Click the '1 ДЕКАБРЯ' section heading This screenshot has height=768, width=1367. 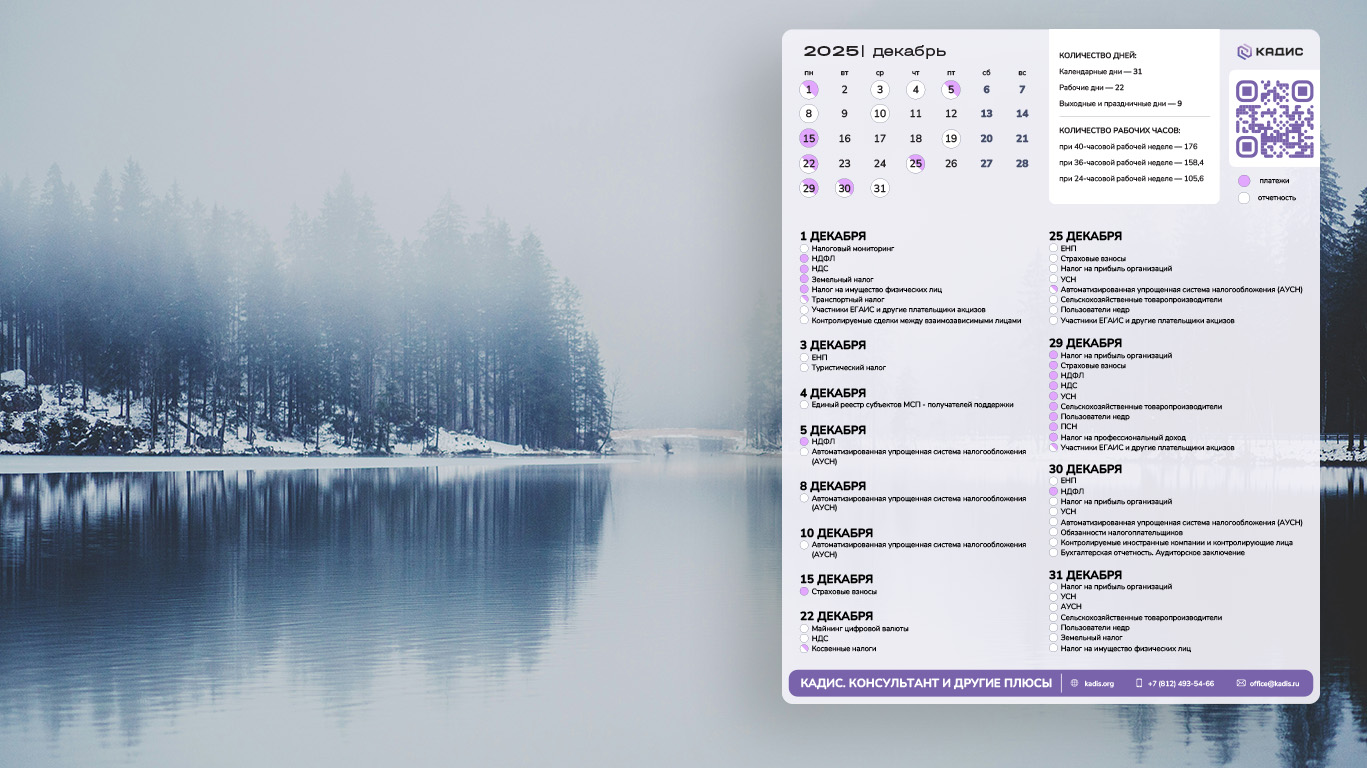pyautogui.click(x=833, y=236)
